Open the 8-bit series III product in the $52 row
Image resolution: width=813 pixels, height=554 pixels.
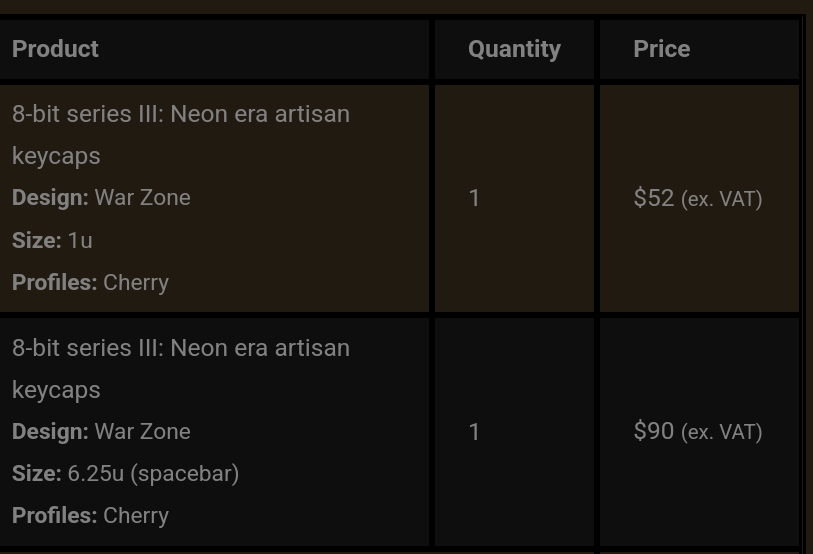[x=181, y=114]
